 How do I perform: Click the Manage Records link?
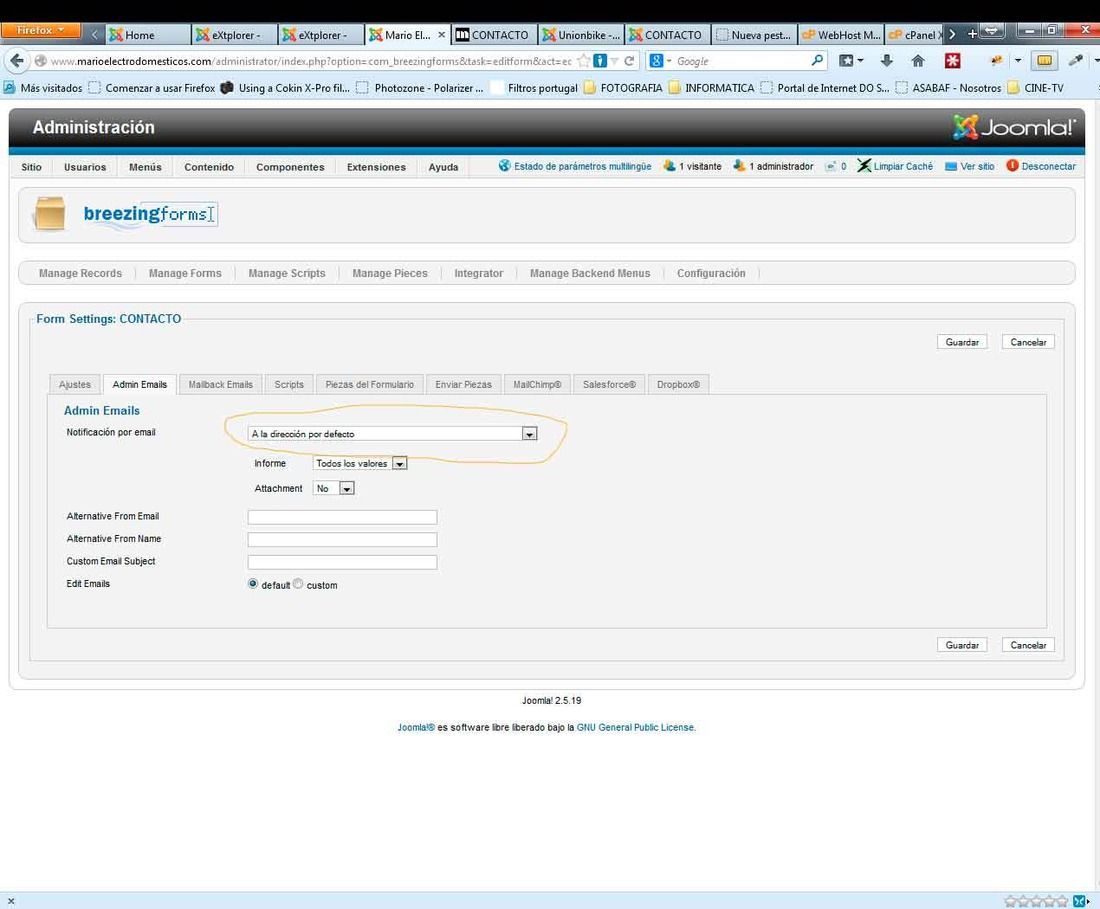click(80, 274)
